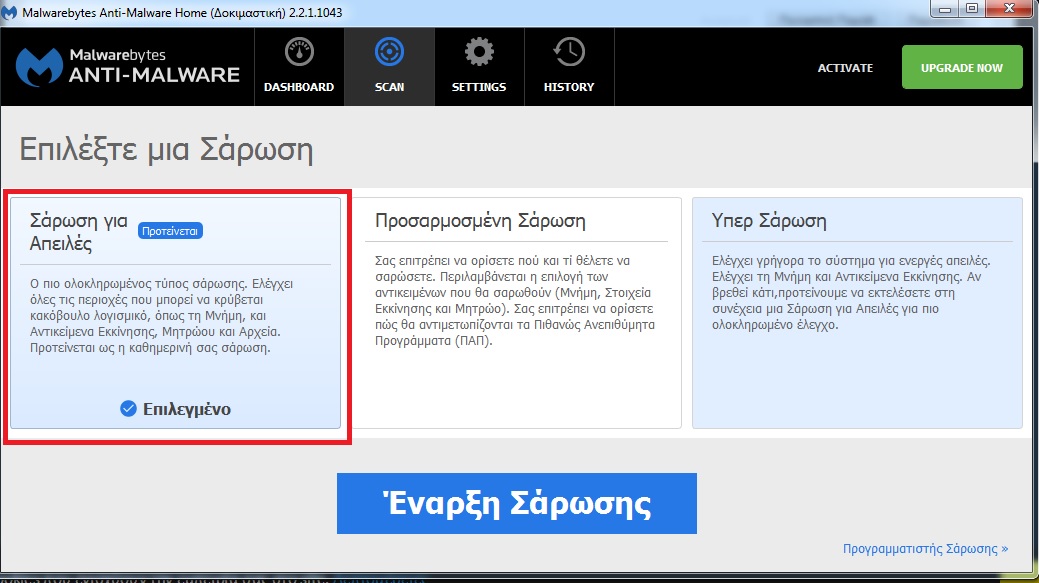Open the Dashboard gauge icon

pyautogui.click(x=299, y=52)
